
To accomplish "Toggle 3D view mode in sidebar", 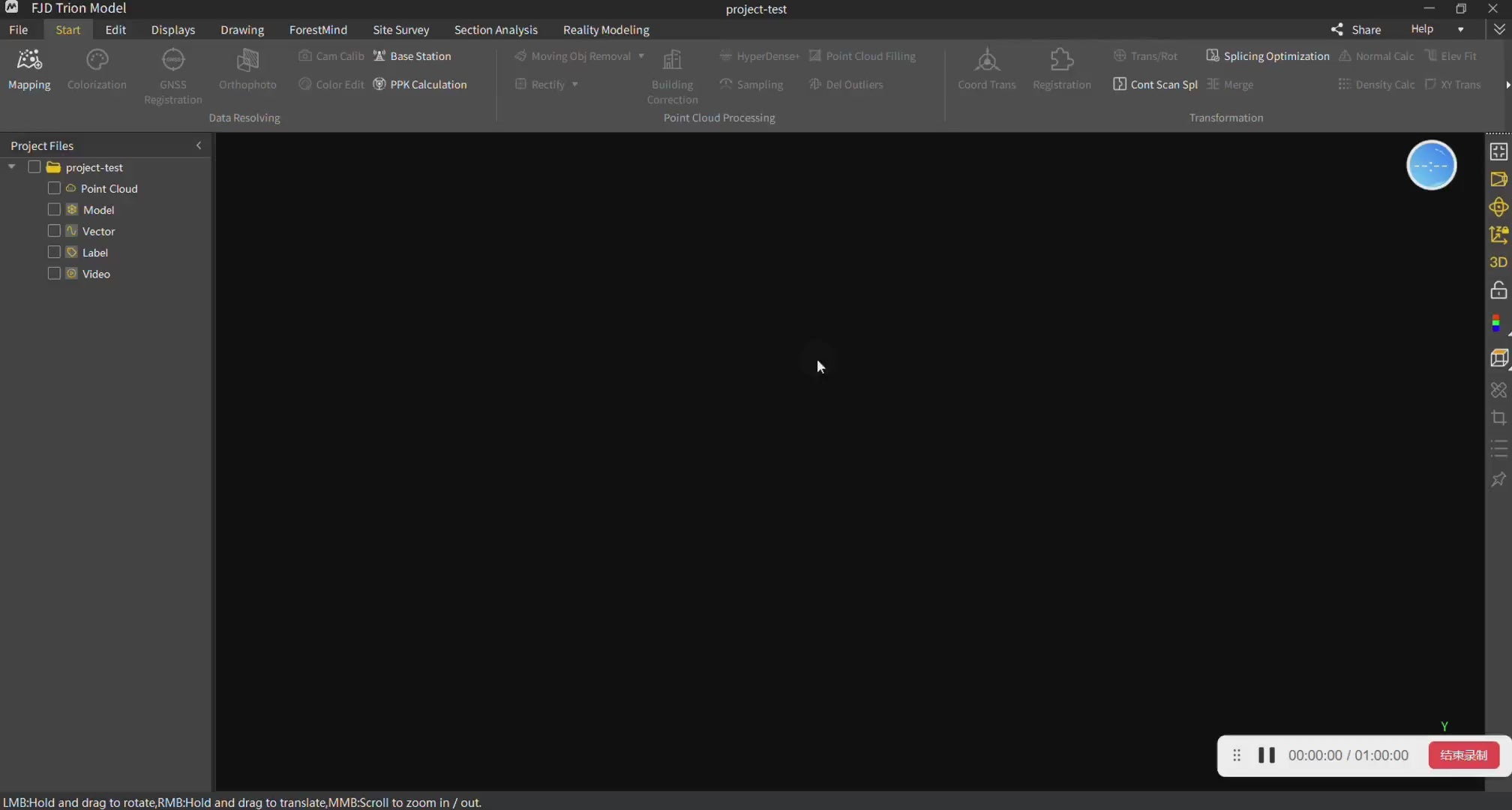I will pyautogui.click(x=1498, y=262).
